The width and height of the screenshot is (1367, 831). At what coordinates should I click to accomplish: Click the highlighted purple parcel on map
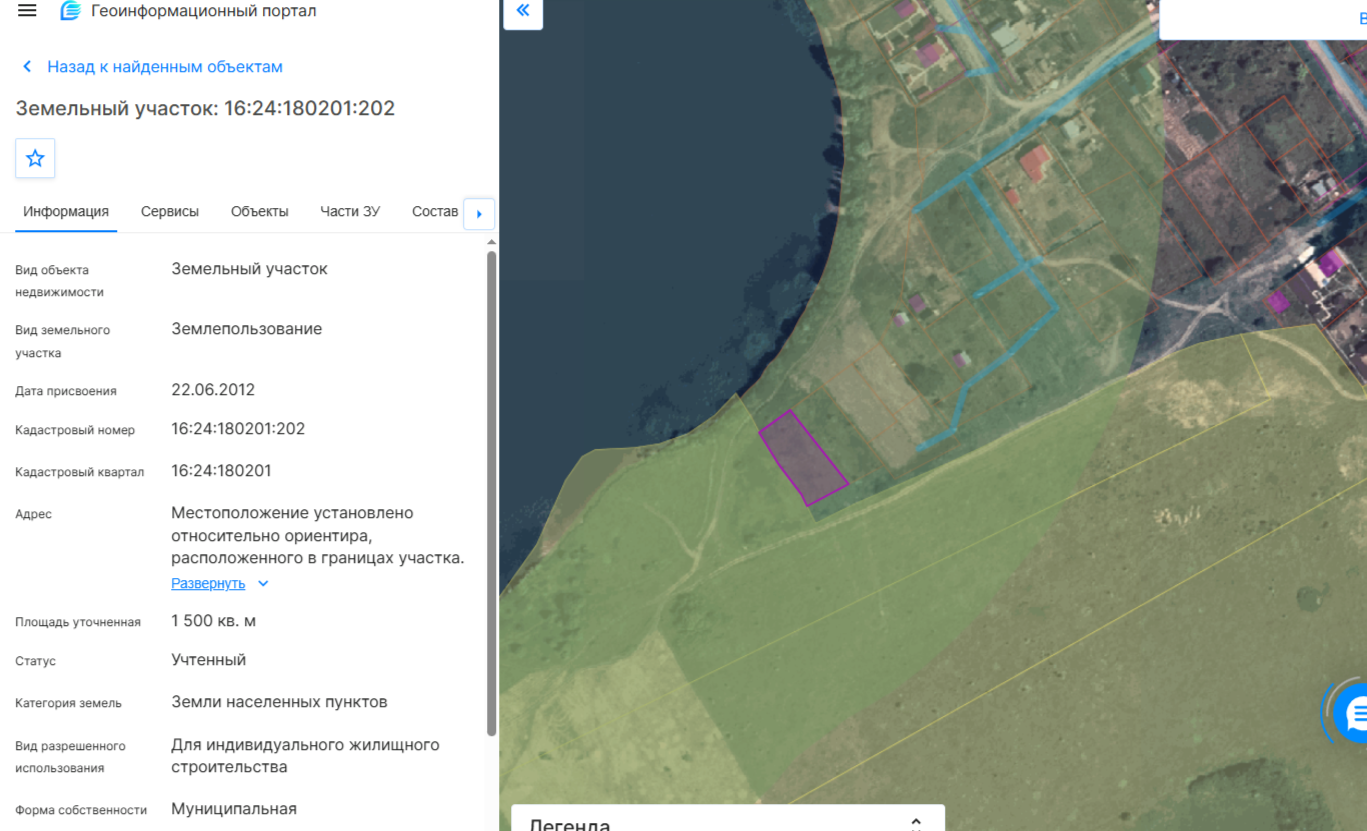[x=803, y=458]
